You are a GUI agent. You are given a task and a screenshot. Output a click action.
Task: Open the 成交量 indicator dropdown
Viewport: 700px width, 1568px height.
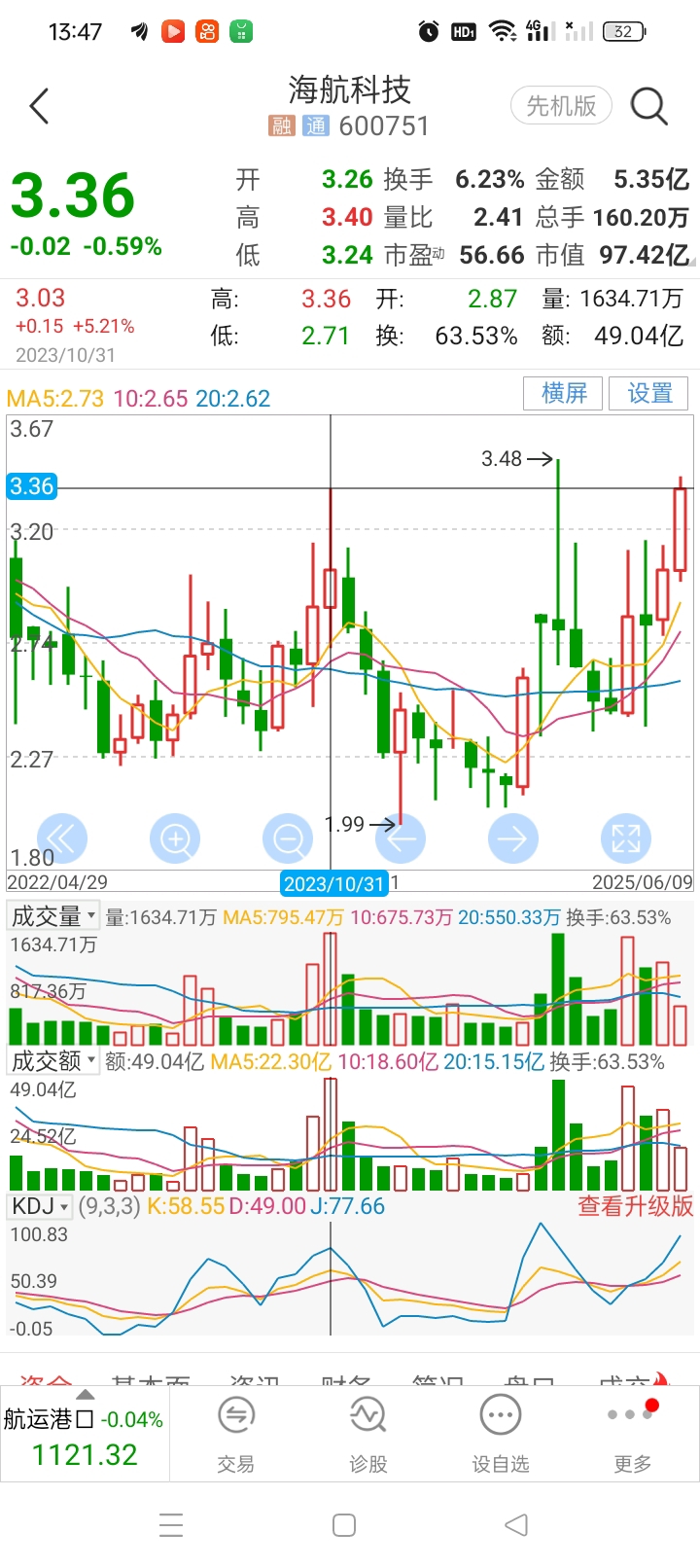coord(53,916)
